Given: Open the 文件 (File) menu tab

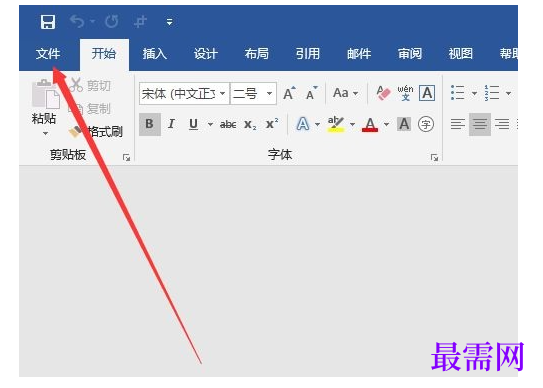Looking at the screenshot, I should point(48,54).
